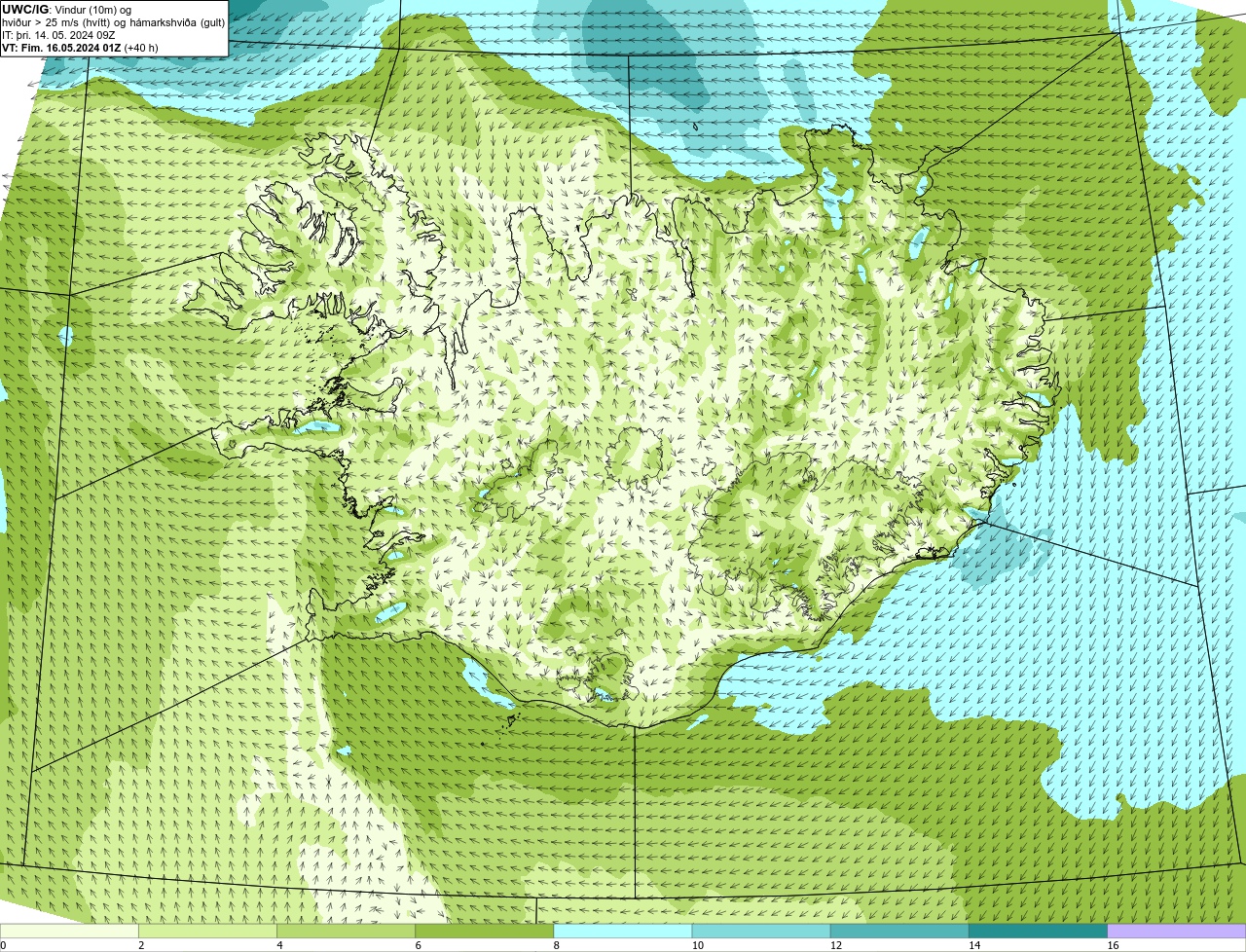Click the legend scale label "8"

pyautogui.click(x=556, y=945)
